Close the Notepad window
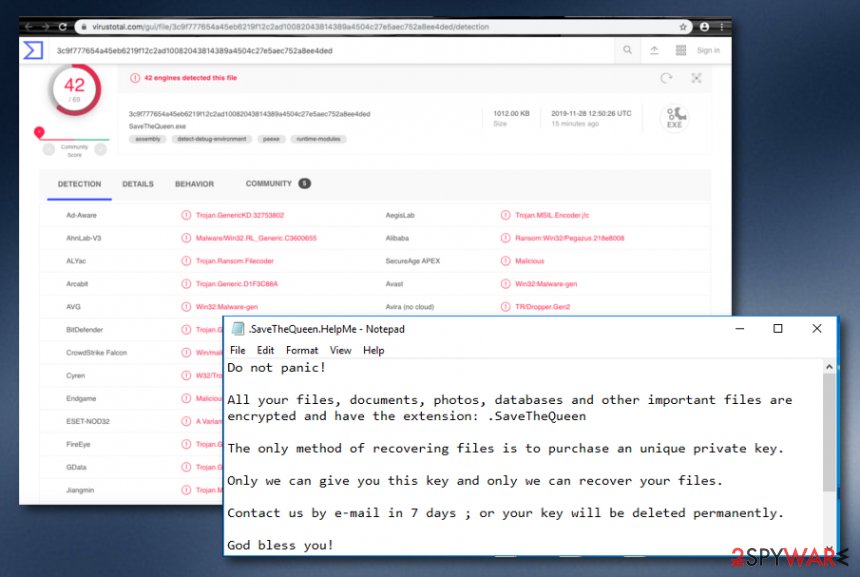 pyautogui.click(x=817, y=329)
